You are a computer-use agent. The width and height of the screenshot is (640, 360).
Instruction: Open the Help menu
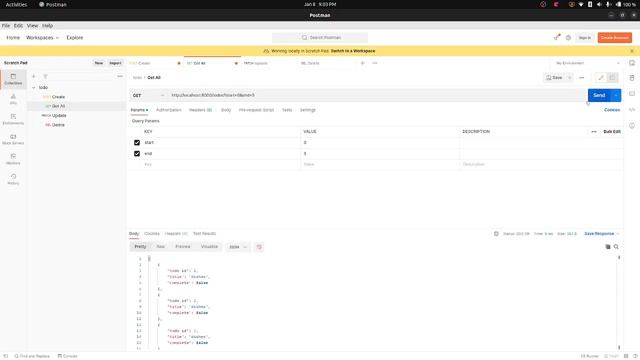47,25
